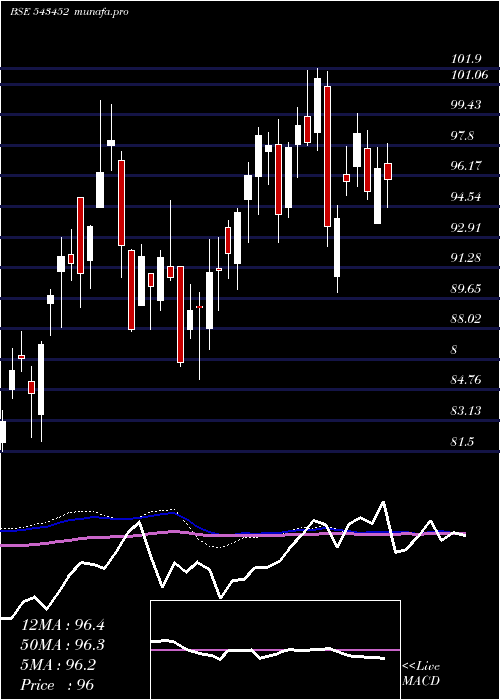The height and width of the screenshot is (700, 500).
Task: Click the 12MA : 96.4 reading
Action: 62,625
